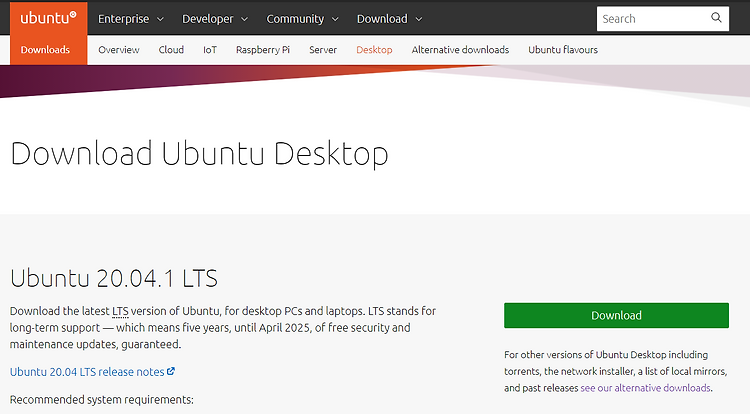Click the Ubuntu logo in header
Screen dimensions: 750x414
tap(48, 18)
